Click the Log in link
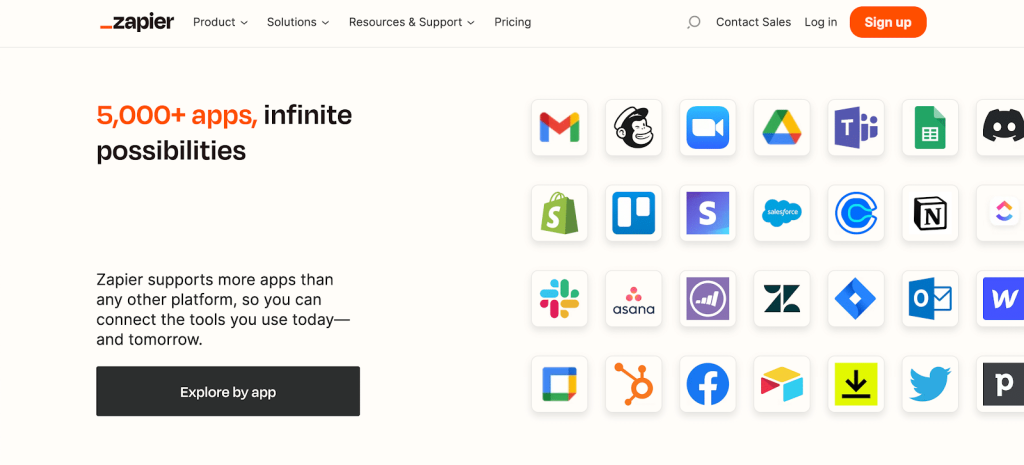The height and width of the screenshot is (465, 1024). pos(821,22)
